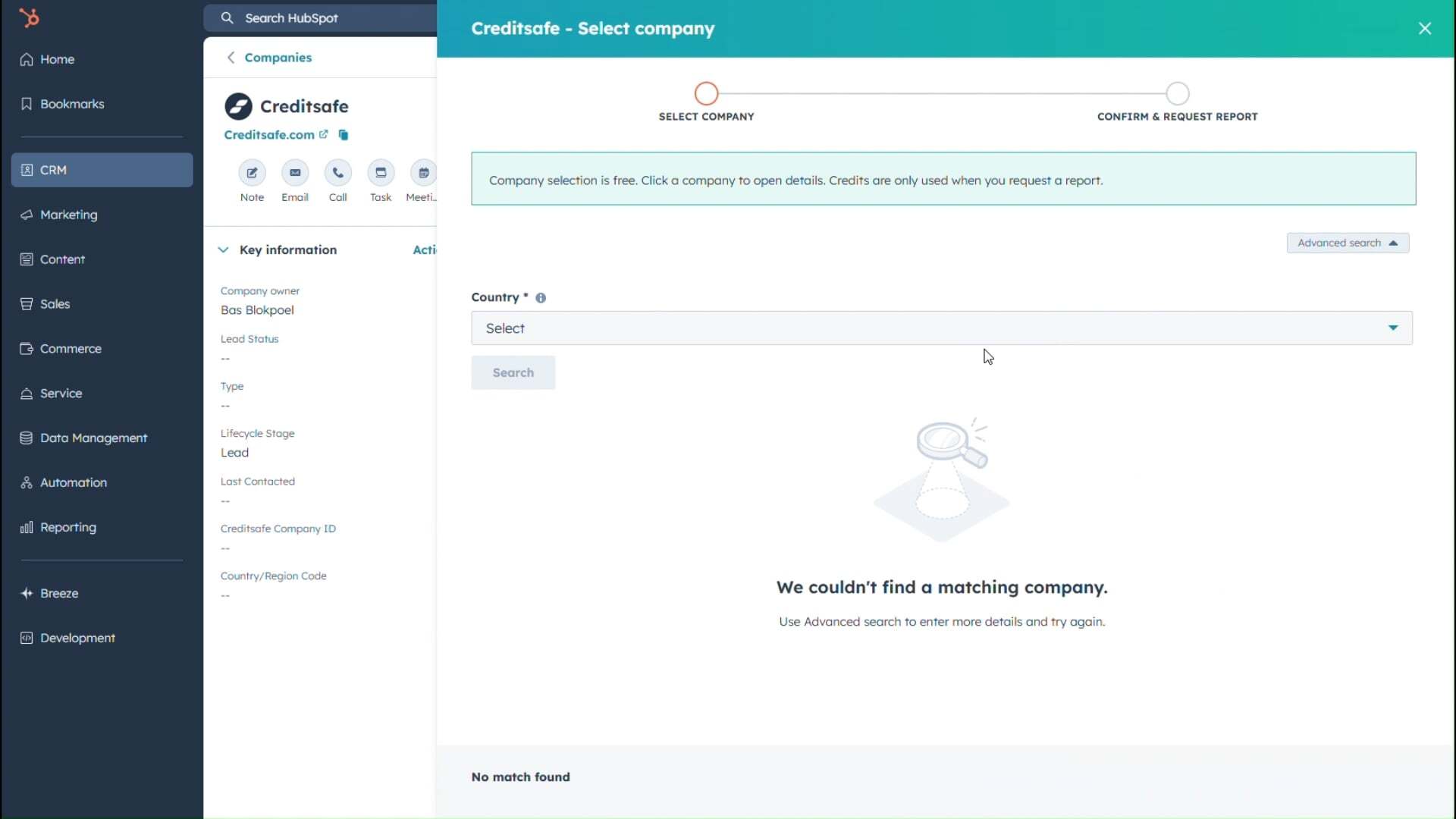Collapse the Key information section
The height and width of the screenshot is (819, 1456).
[x=223, y=249]
